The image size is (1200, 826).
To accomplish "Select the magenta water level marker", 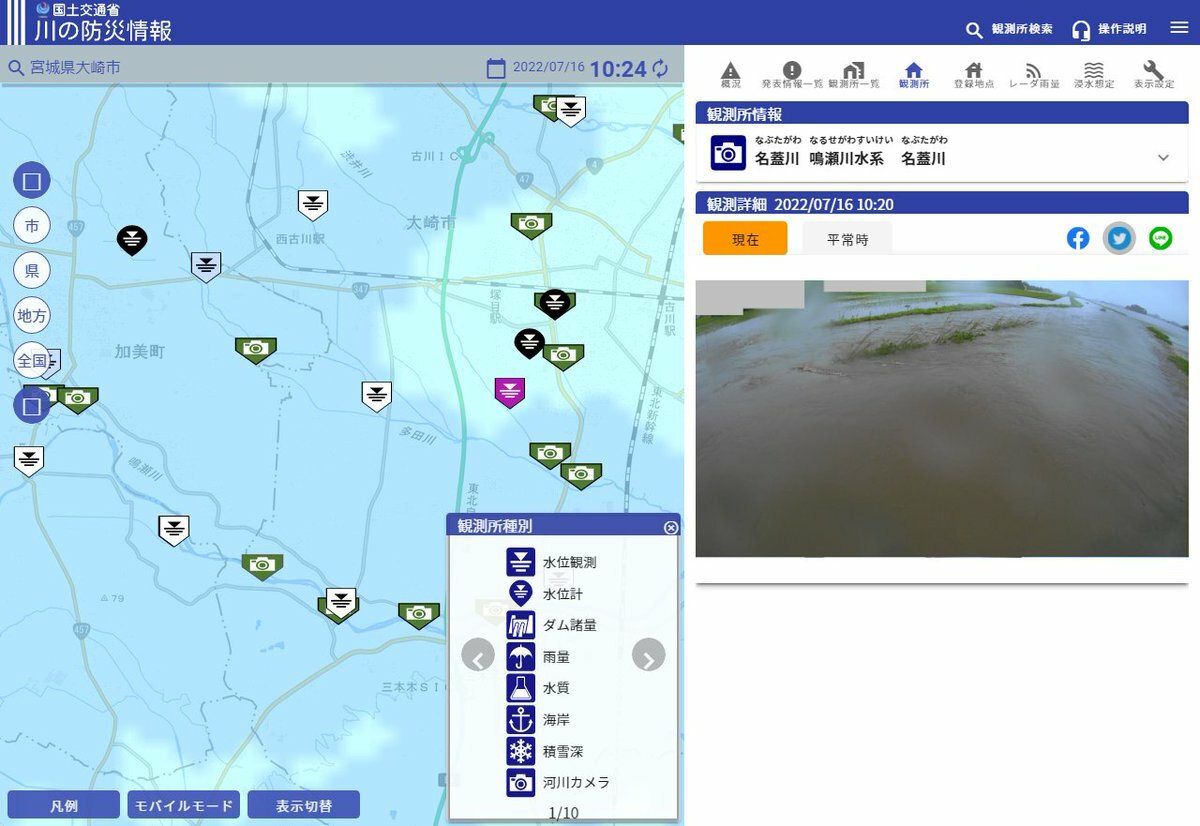I will [x=510, y=392].
